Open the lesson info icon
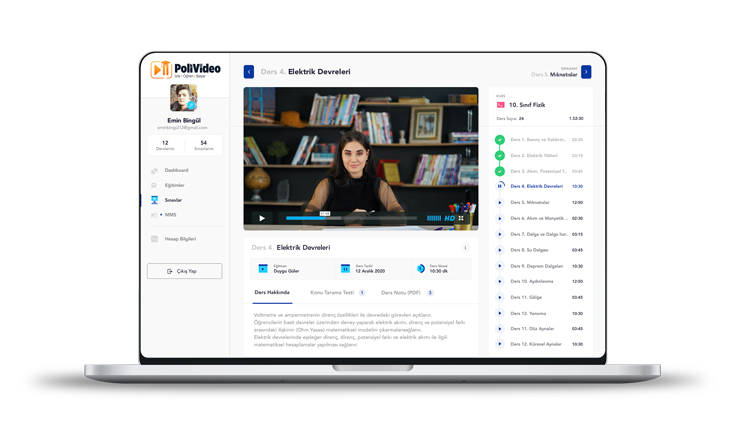Viewport: 737px width, 424px height. 464,248
